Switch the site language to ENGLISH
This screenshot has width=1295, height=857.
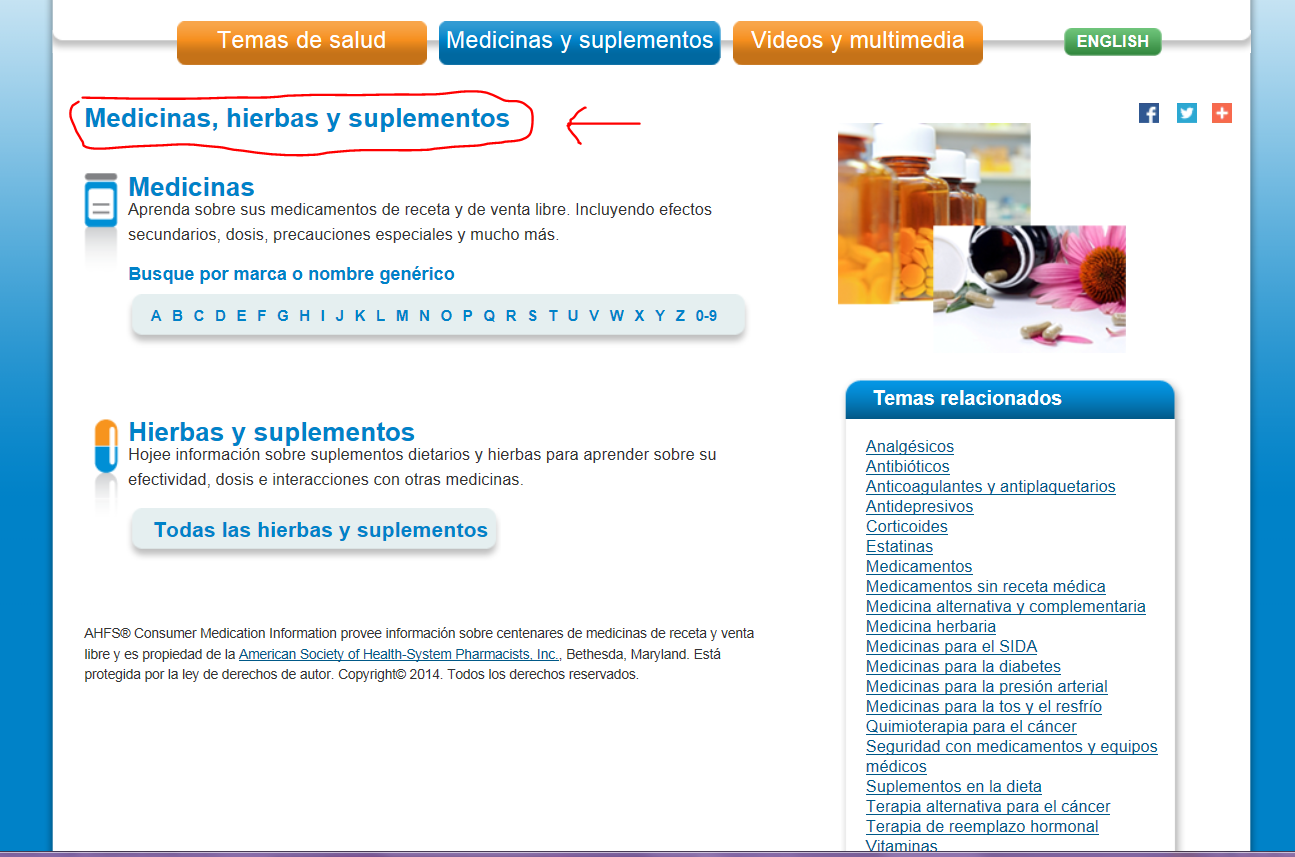coord(1112,42)
